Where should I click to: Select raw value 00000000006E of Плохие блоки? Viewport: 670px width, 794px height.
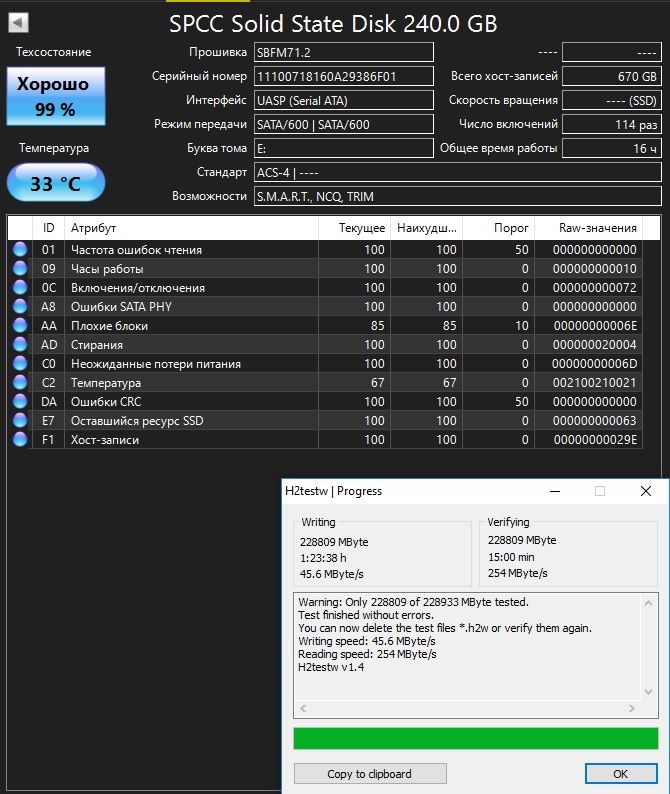(595, 326)
